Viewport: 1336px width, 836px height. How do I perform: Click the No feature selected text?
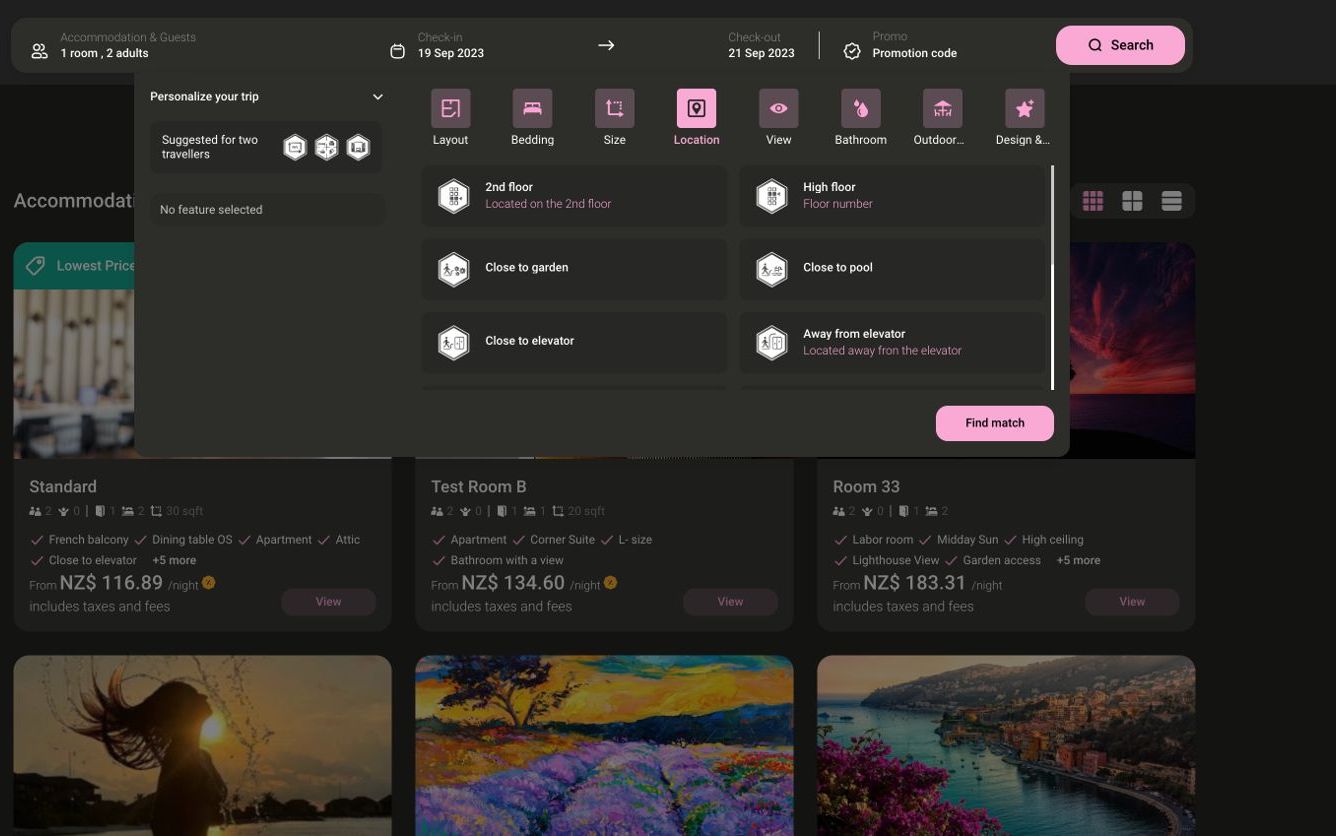[x=211, y=210]
